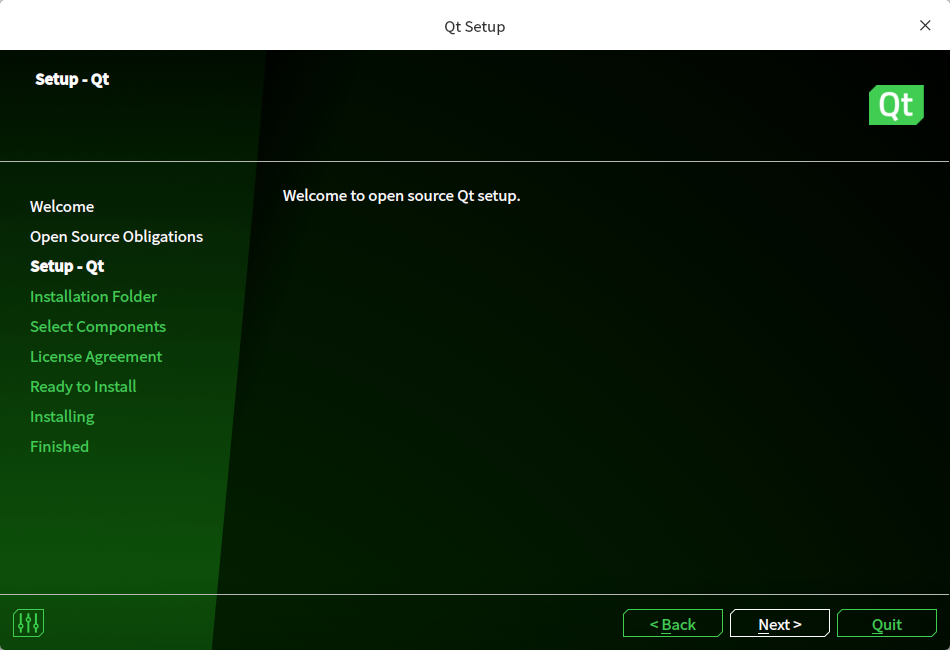Open the Open Source Obligations page
Image resolution: width=950 pixels, height=650 pixels.
(x=116, y=236)
